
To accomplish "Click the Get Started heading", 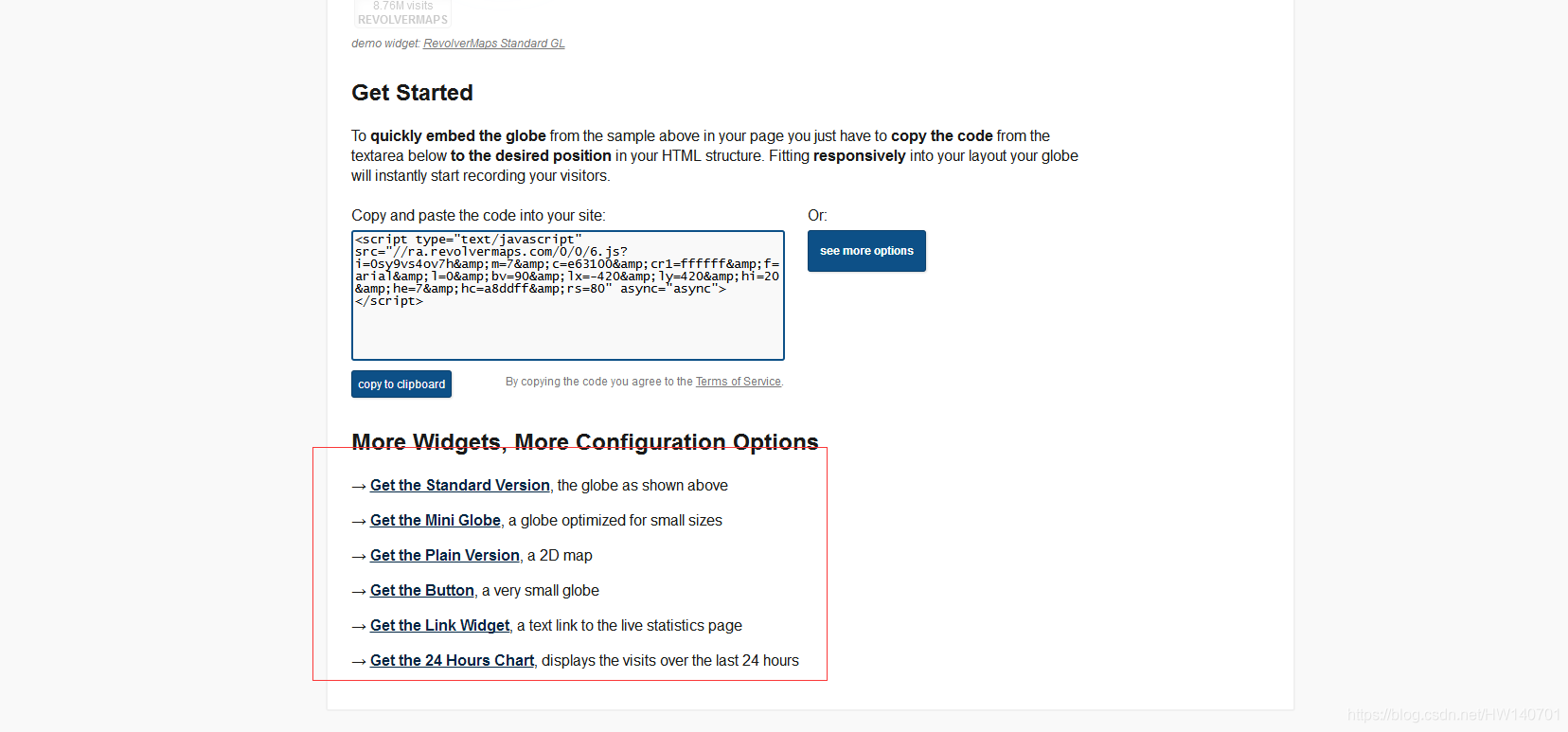I will pos(412,93).
